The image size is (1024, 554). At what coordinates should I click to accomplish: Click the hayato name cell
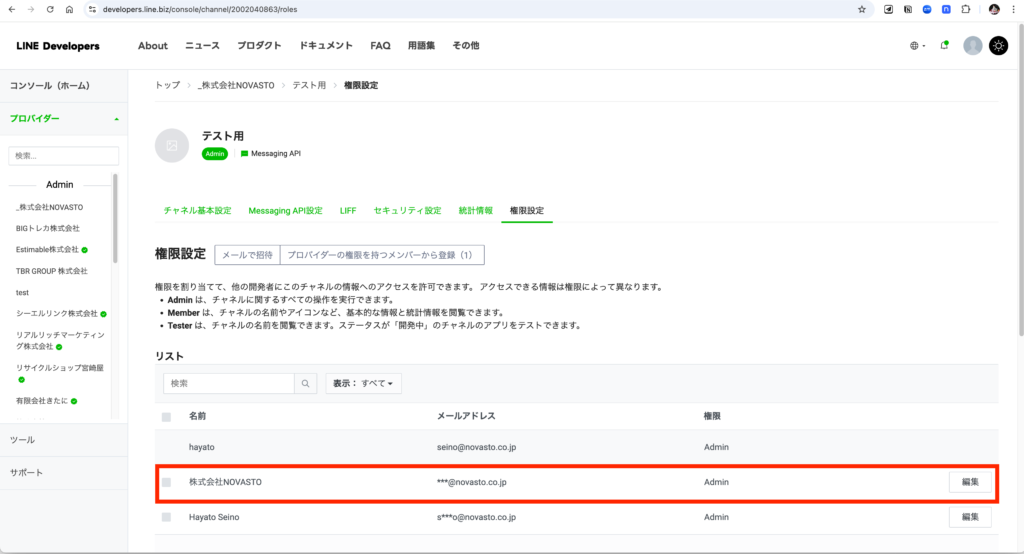click(202, 448)
